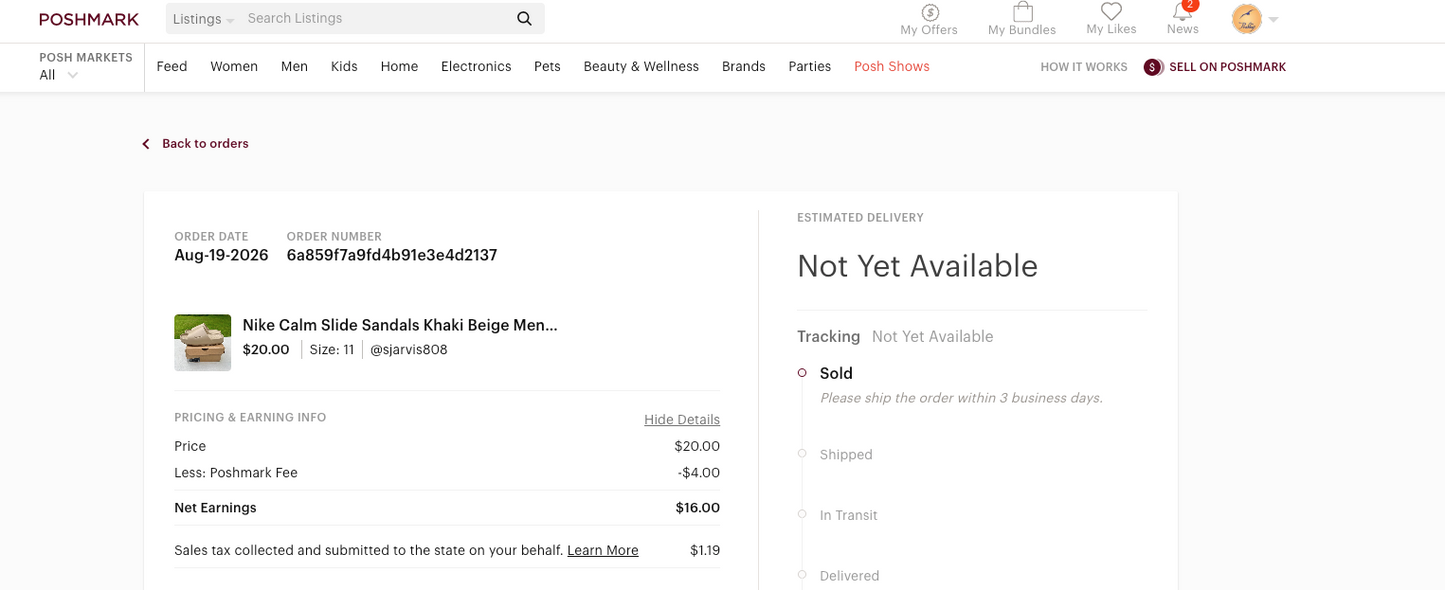Open My Likes heart icon
Viewport: 1445px width, 590px height.
click(1111, 12)
